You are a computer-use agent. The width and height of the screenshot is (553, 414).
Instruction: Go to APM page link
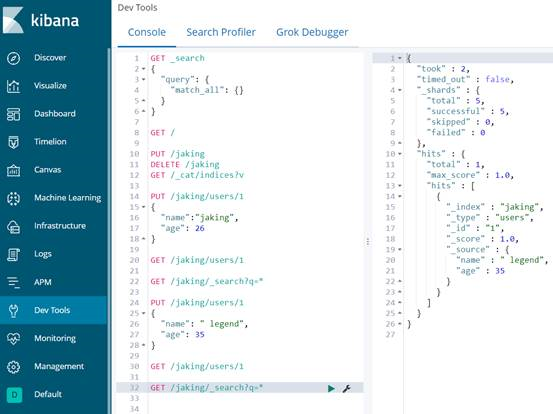pyautogui.click(x=43, y=282)
